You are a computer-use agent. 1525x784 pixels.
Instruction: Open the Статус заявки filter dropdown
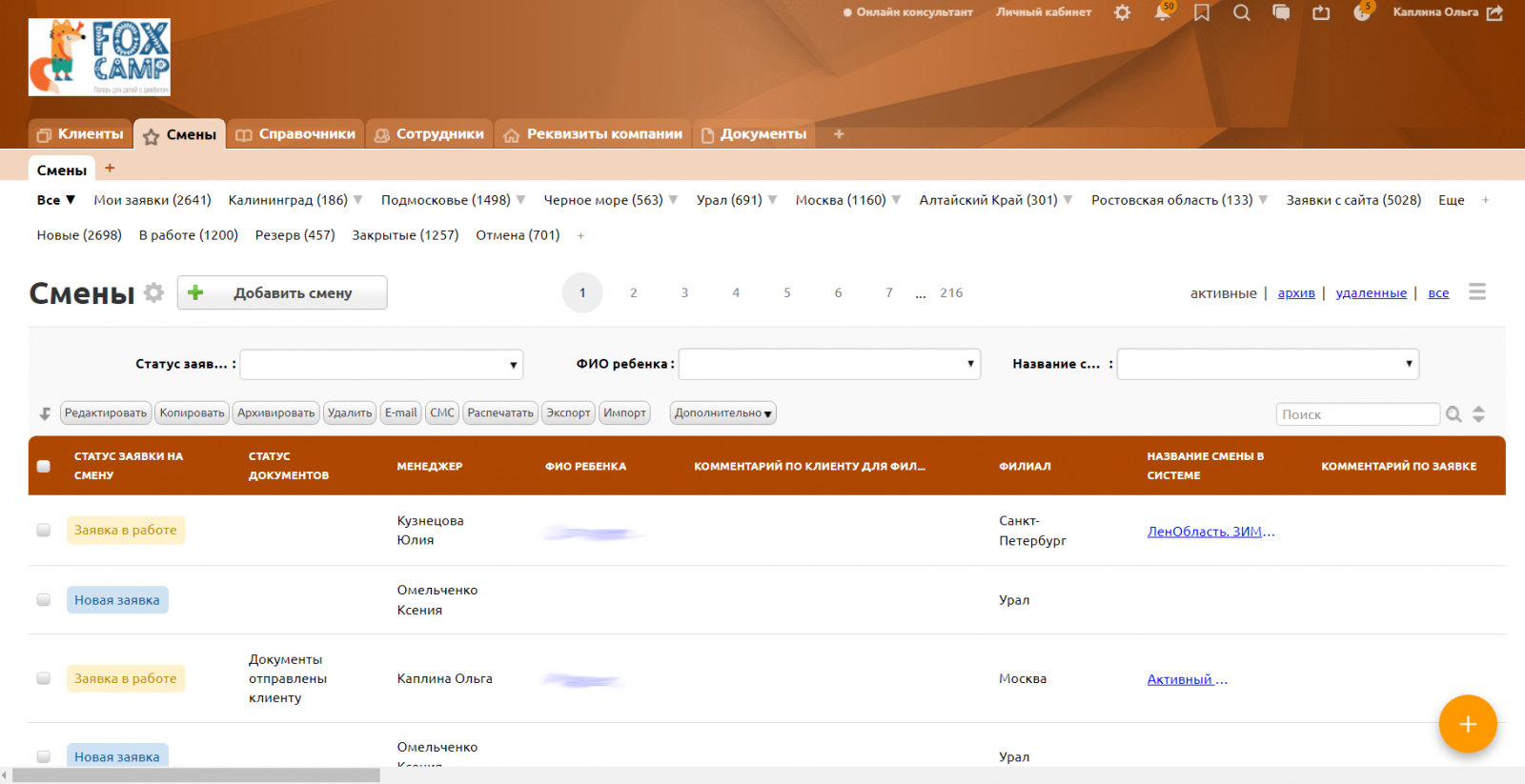(381, 364)
